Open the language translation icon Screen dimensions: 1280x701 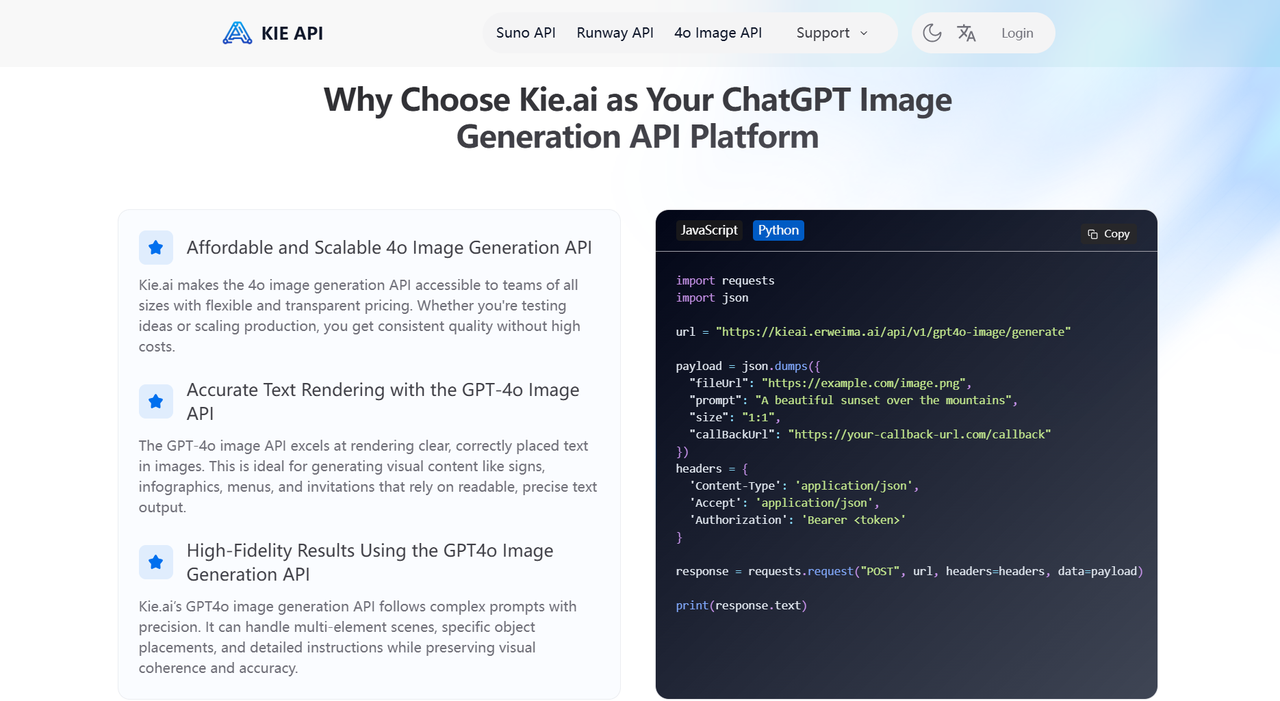pos(966,33)
